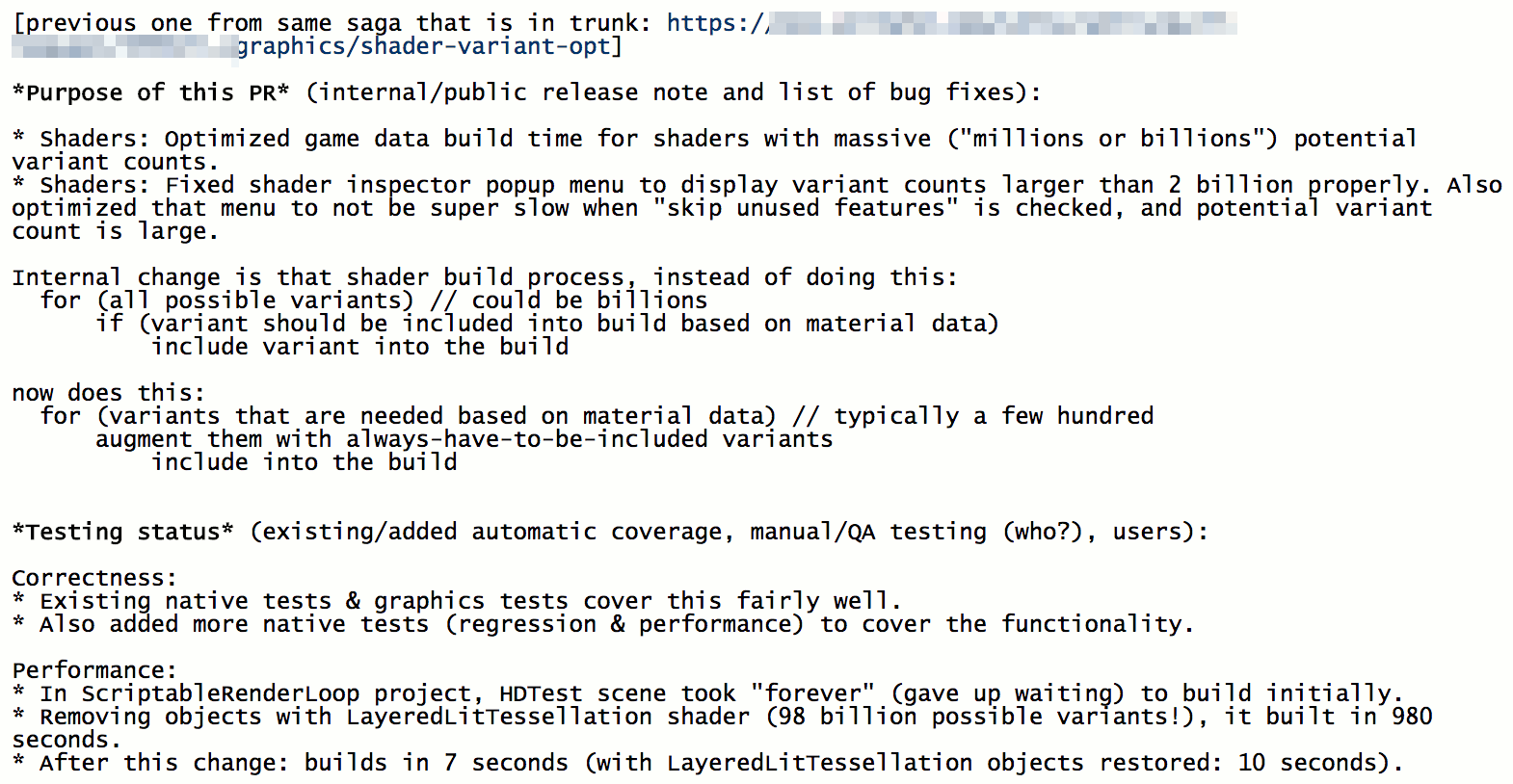Place cursor on 'Performance:' label

click(x=94, y=670)
